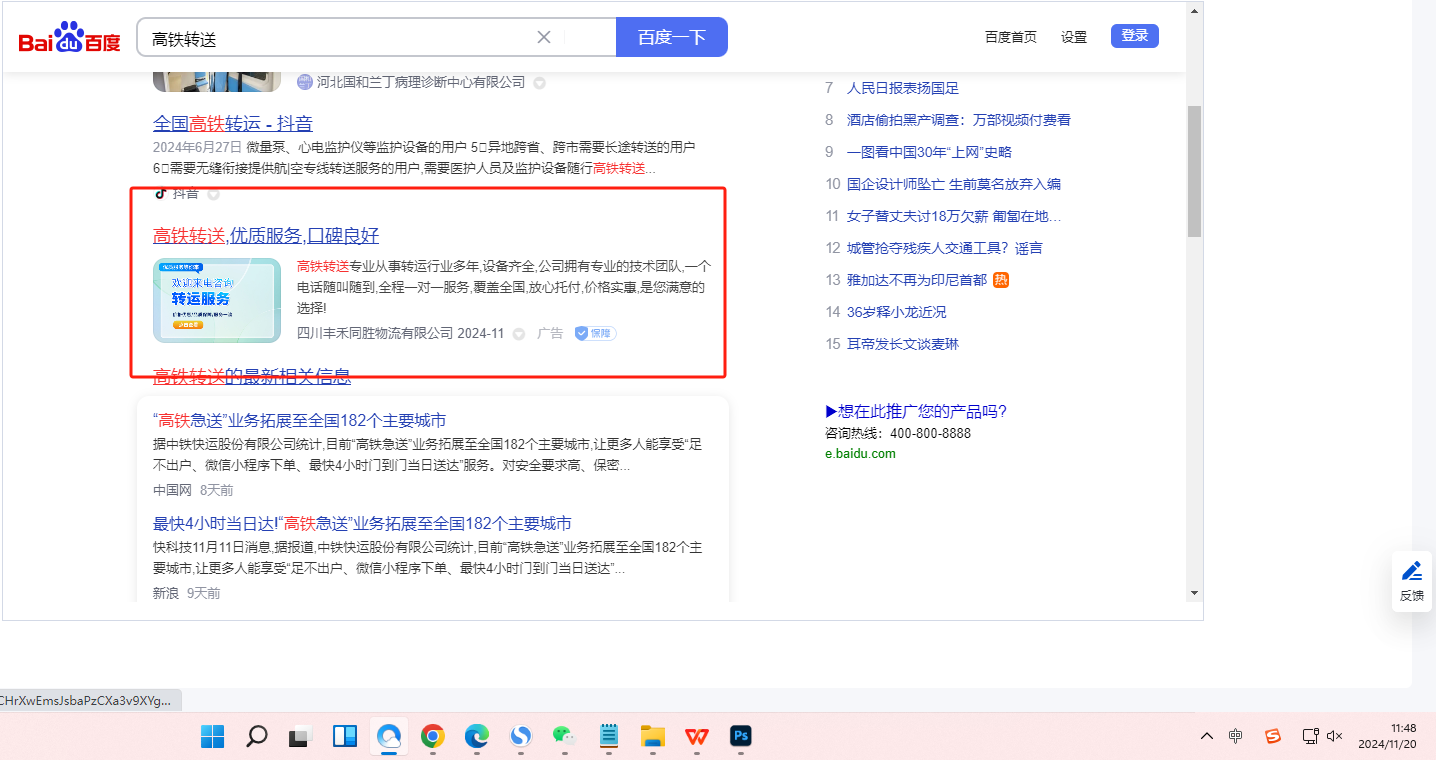This screenshot has width=1436, height=760.
Task: Open WPS Office from the taskbar
Action: tap(697, 737)
